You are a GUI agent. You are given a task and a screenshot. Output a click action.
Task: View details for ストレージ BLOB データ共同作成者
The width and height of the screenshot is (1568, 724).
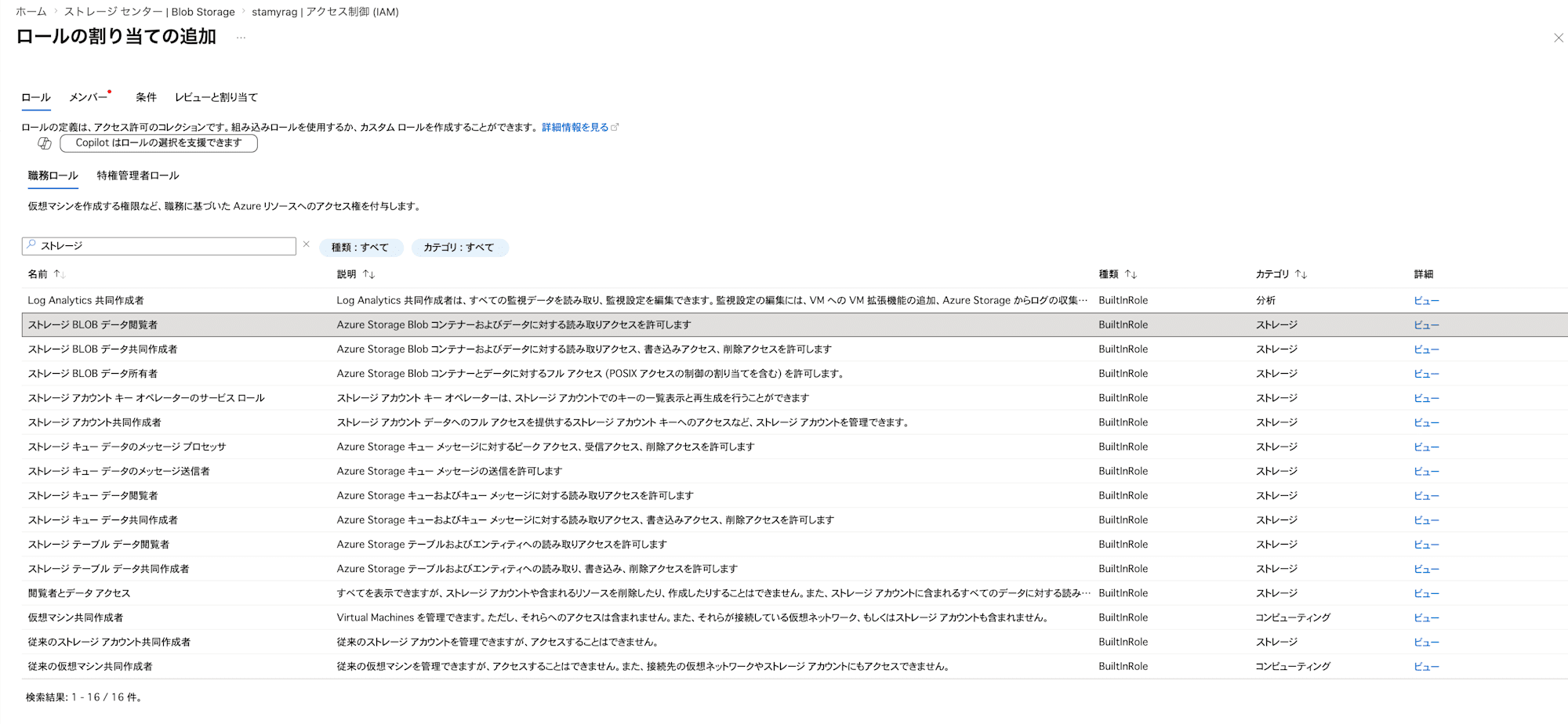1427,349
